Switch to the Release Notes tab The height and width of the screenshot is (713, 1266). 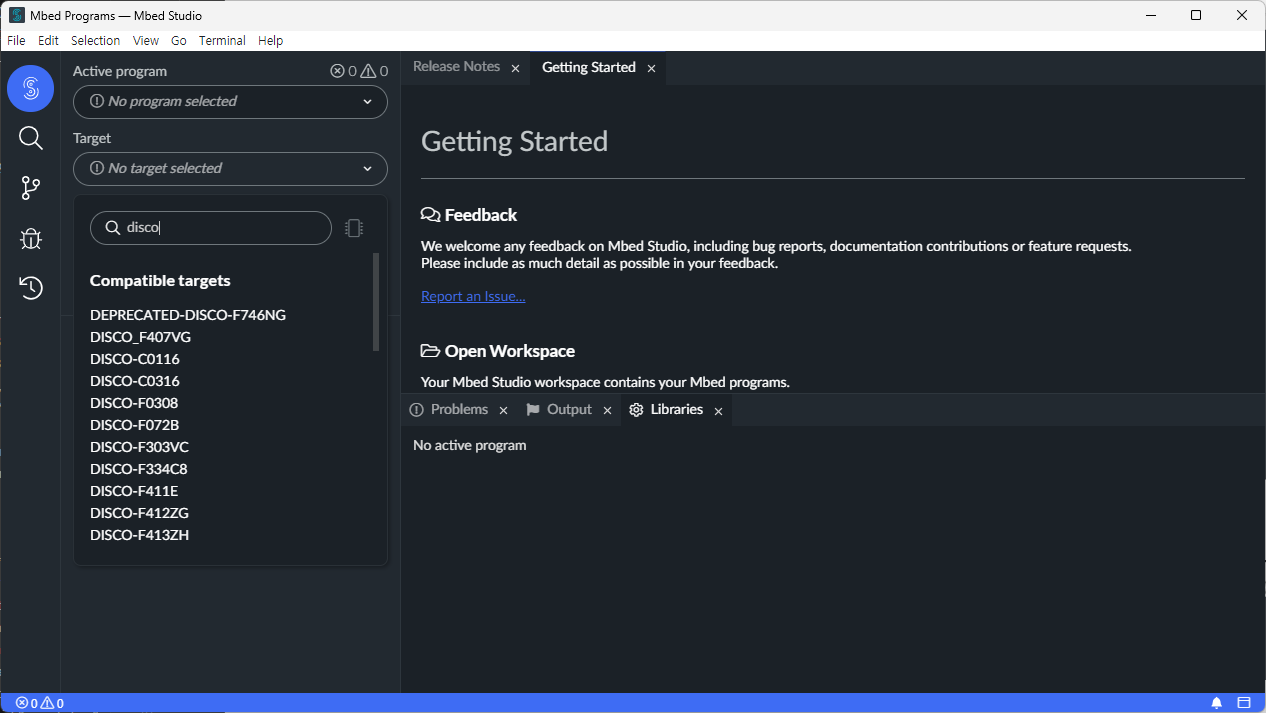[x=456, y=67]
